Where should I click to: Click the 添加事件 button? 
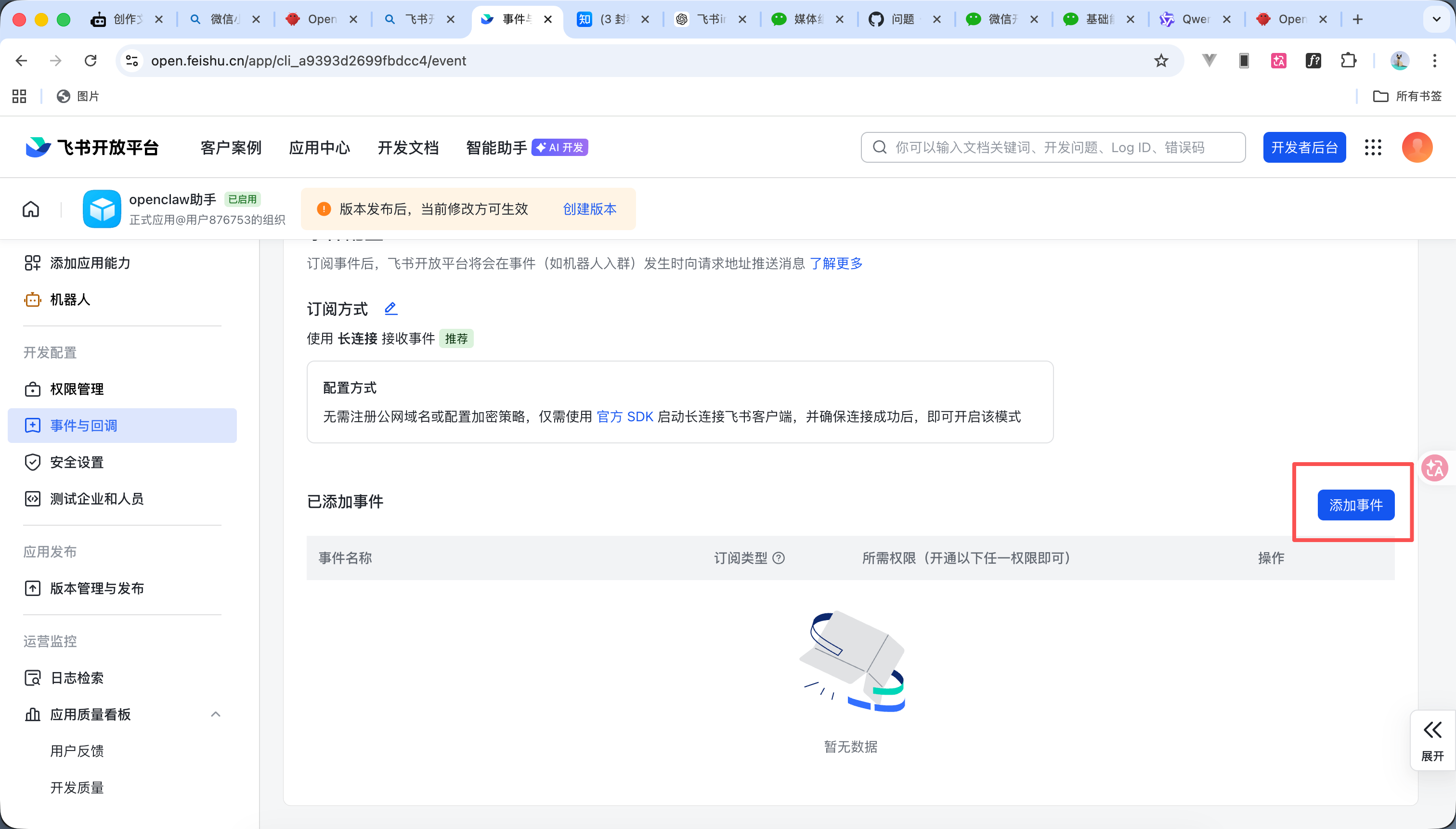coord(1356,505)
